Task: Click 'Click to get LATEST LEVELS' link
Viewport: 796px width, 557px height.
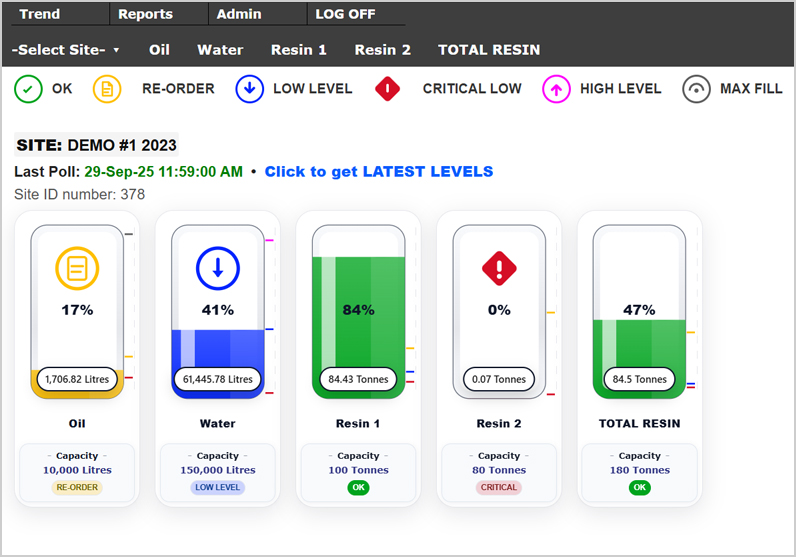Action: click(x=379, y=172)
